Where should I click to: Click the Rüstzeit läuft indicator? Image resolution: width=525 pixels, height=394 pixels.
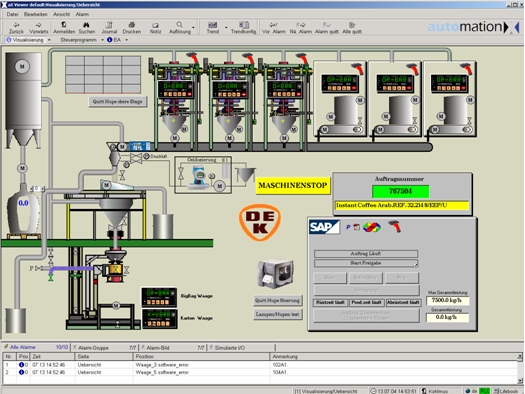[x=330, y=303]
